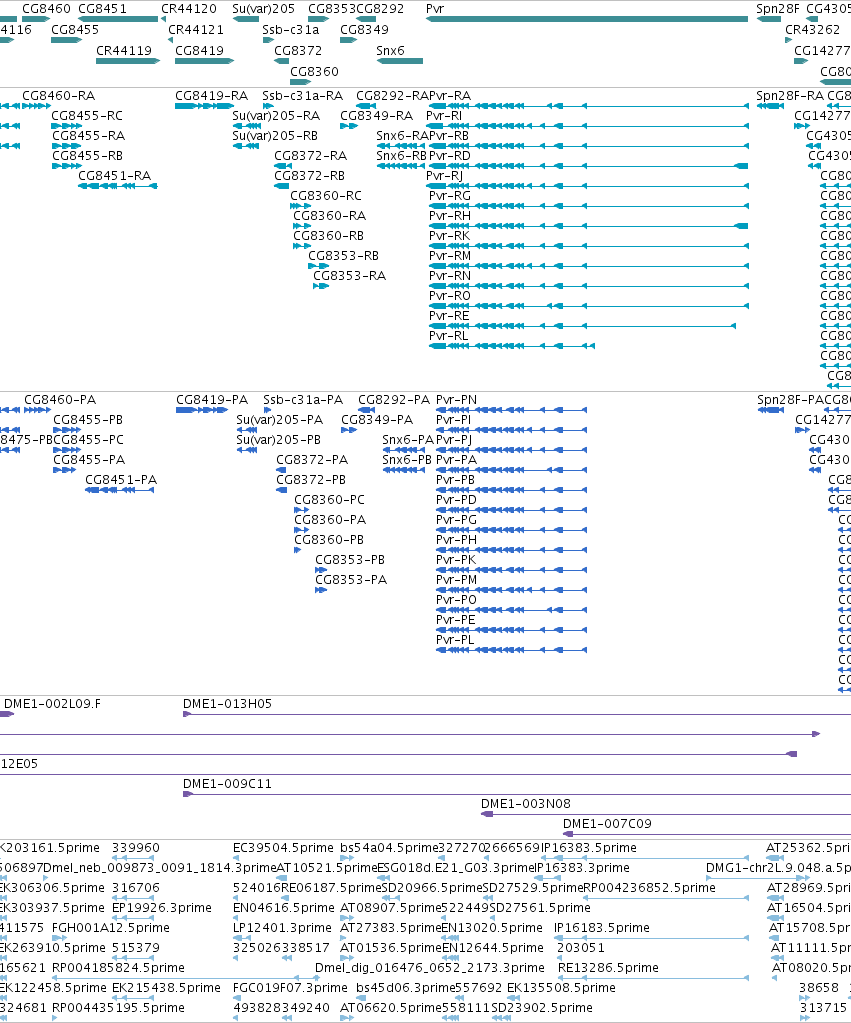Select protein CG8419-PA
This screenshot has height=1023, width=851.
pos(212,400)
